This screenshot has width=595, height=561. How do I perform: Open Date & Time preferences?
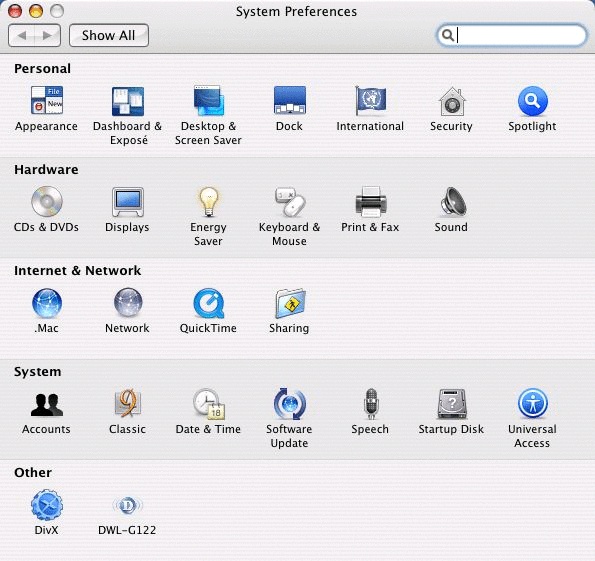point(209,403)
